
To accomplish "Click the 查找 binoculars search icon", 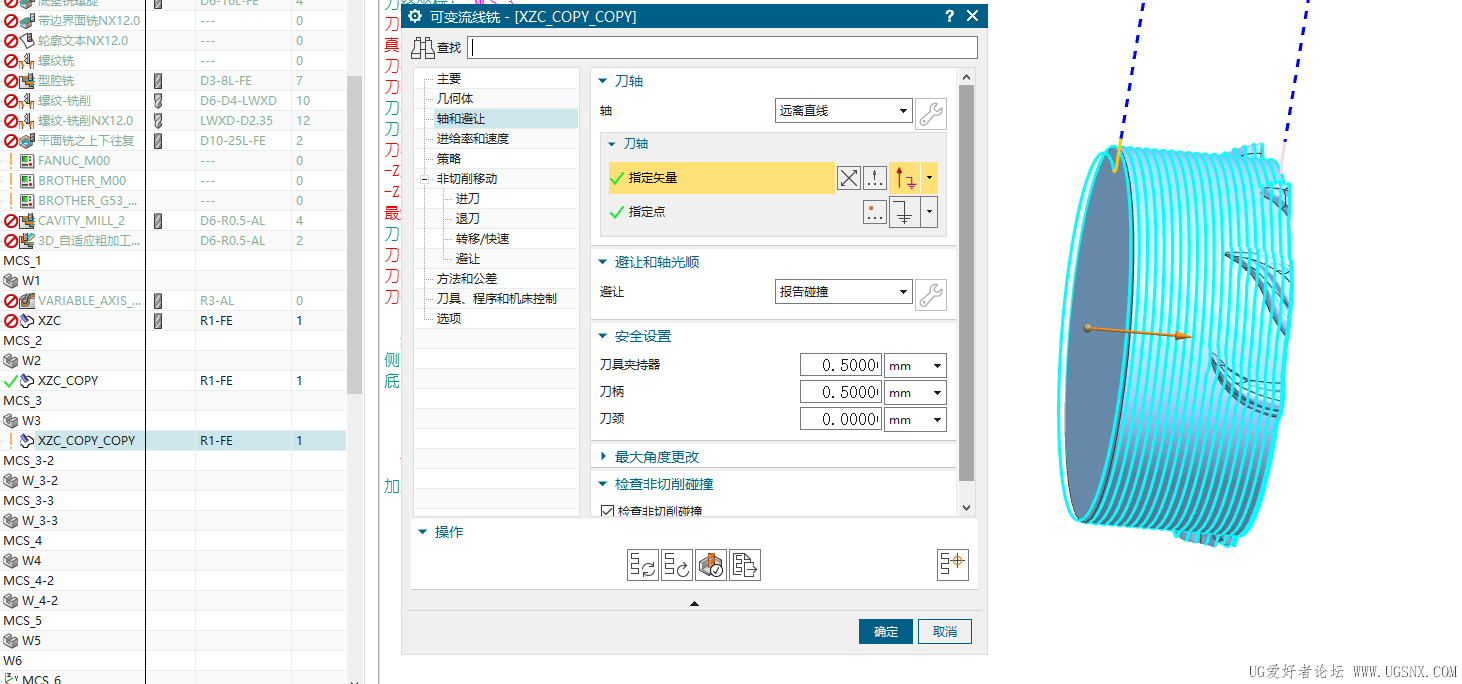I will 424,46.
